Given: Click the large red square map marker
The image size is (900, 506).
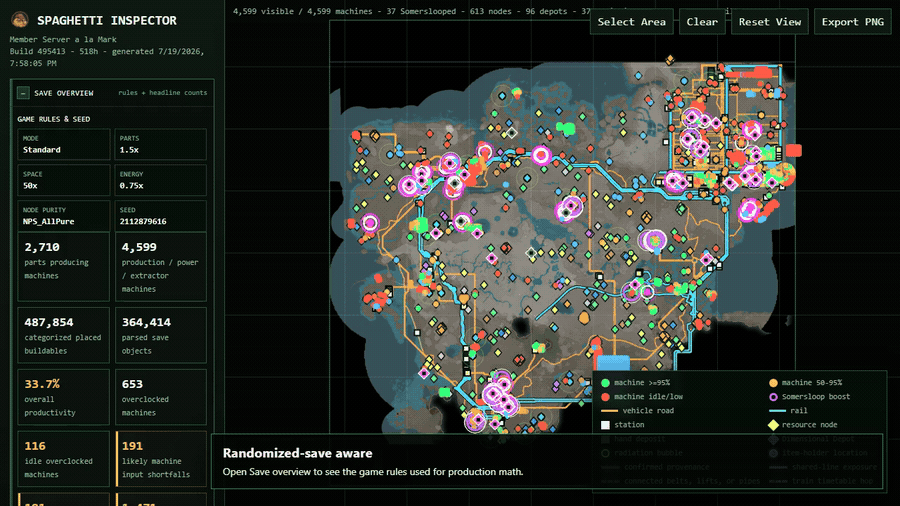Looking at the screenshot, I should (794, 150).
